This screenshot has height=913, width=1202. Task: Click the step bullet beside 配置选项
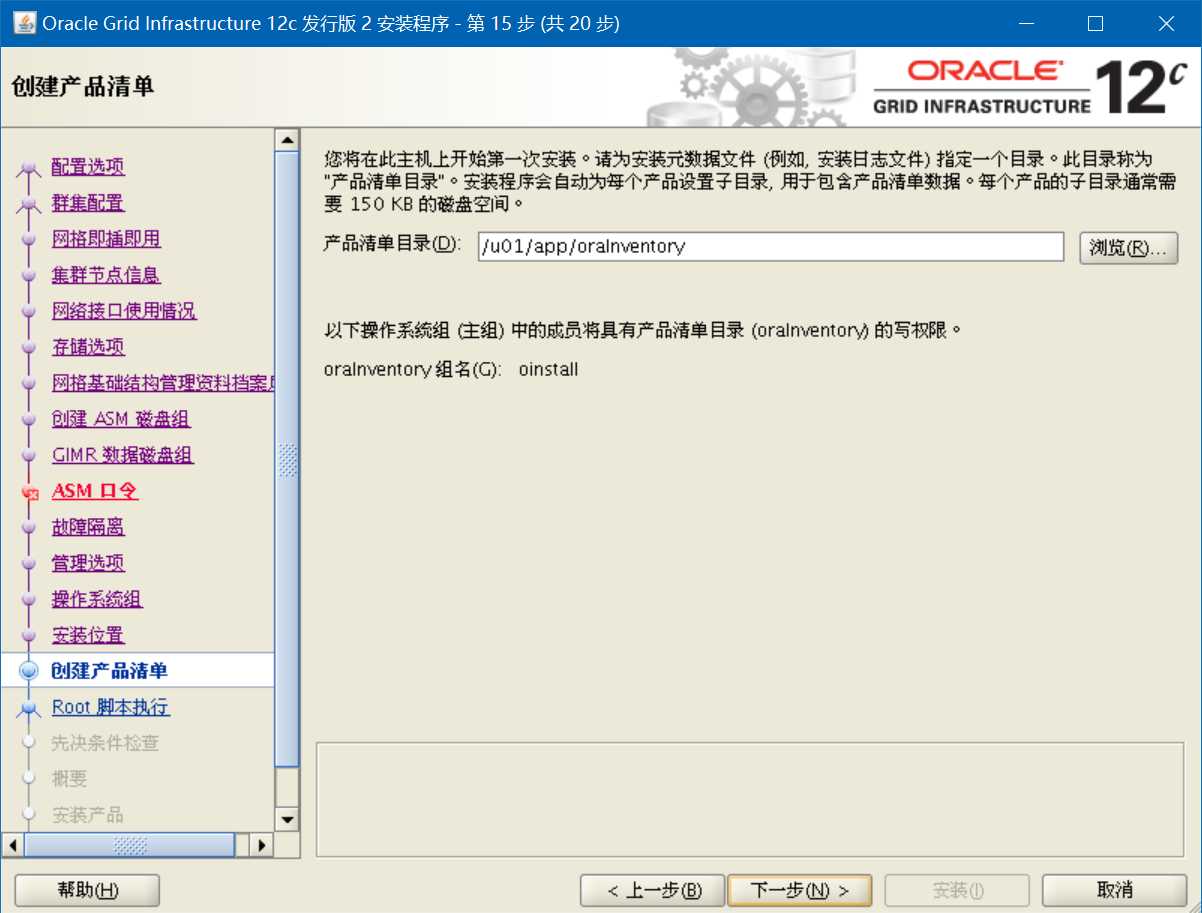(x=29, y=168)
